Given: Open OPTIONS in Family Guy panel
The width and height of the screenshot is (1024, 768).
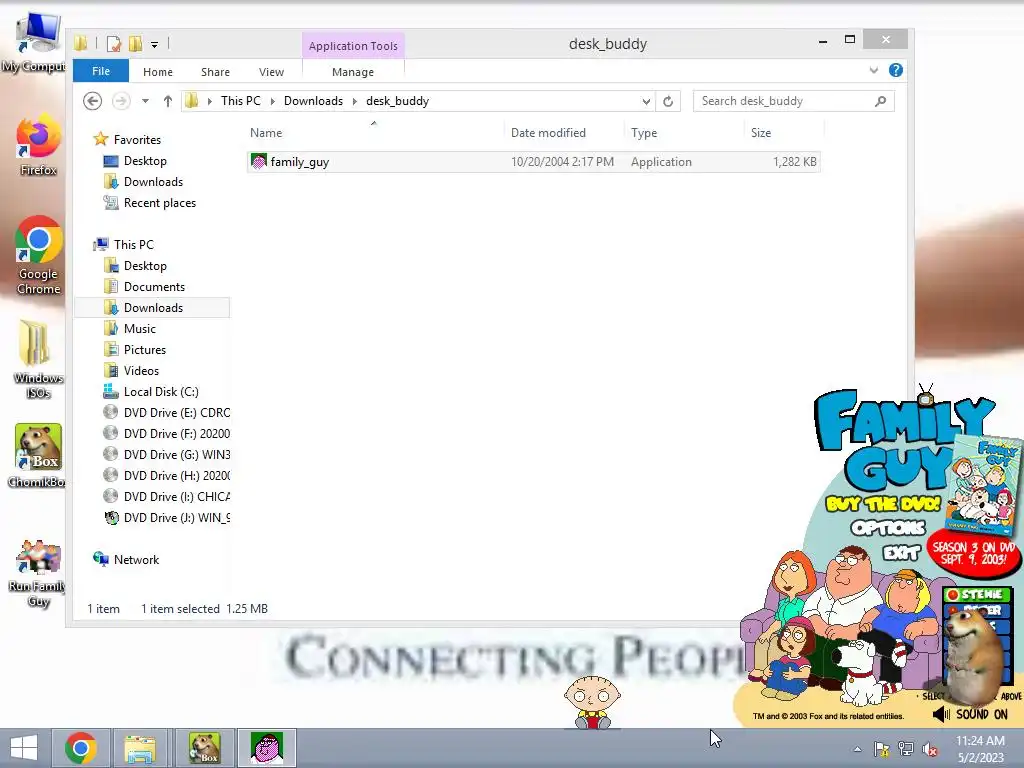Looking at the screenshot, I should 888,527.
